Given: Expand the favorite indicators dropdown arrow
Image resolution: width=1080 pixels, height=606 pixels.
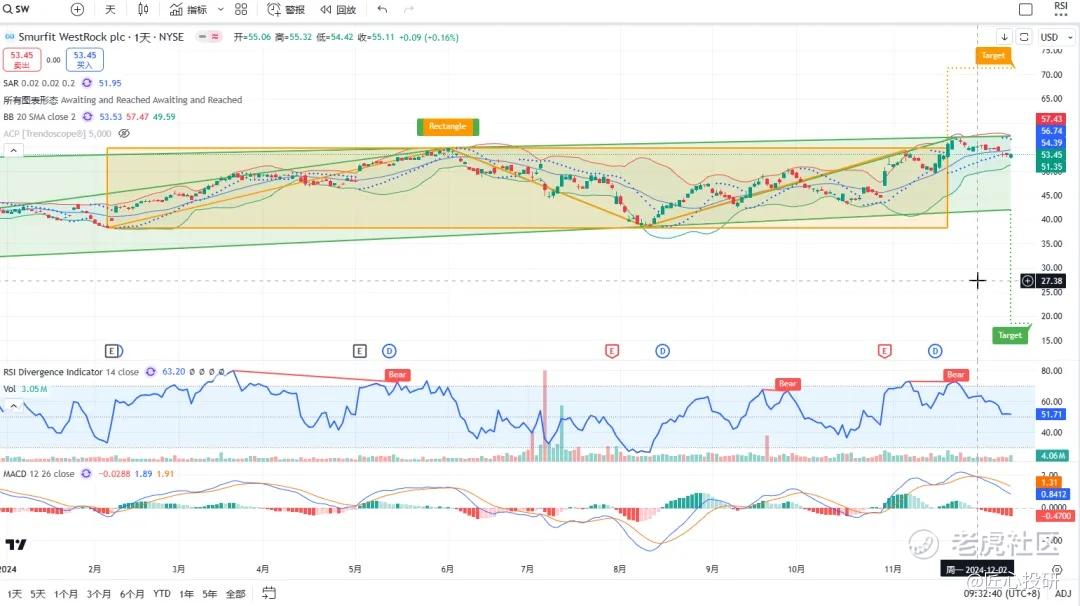Looking at the screenshot, I should pyautogui.click(x=220, y=10).
